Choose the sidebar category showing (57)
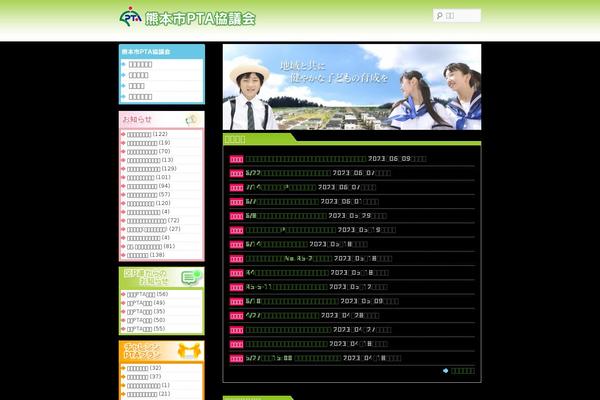 tap(148, 195)
